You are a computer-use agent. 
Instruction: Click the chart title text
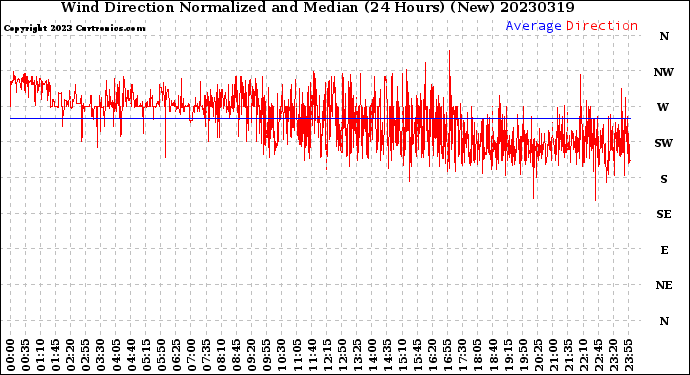[317, 7]
